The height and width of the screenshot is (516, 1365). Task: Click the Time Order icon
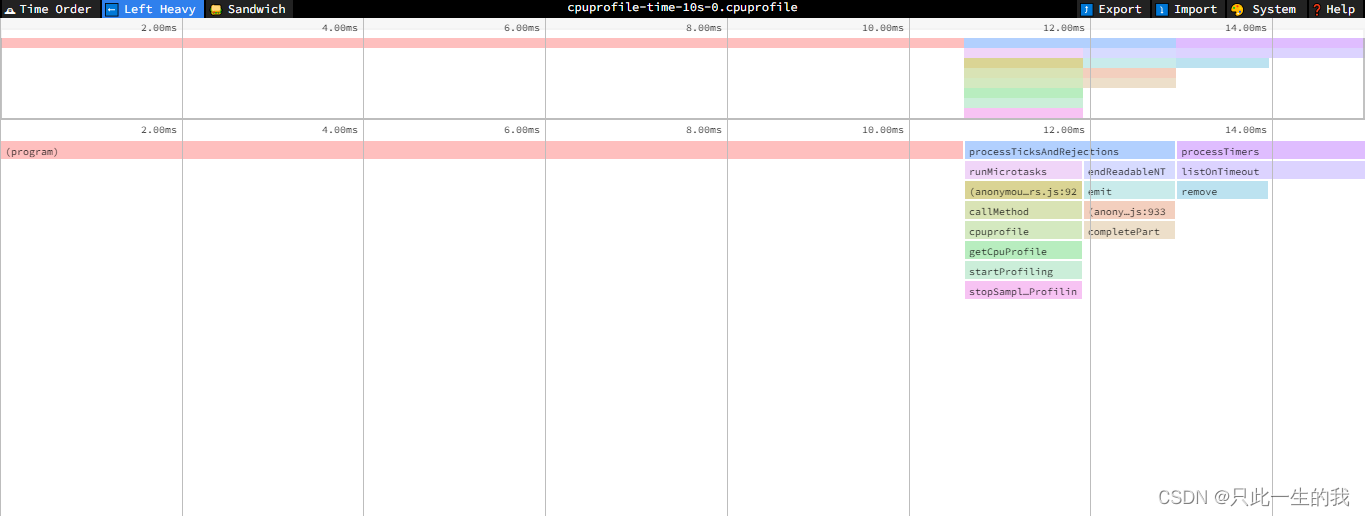point(9,9)
